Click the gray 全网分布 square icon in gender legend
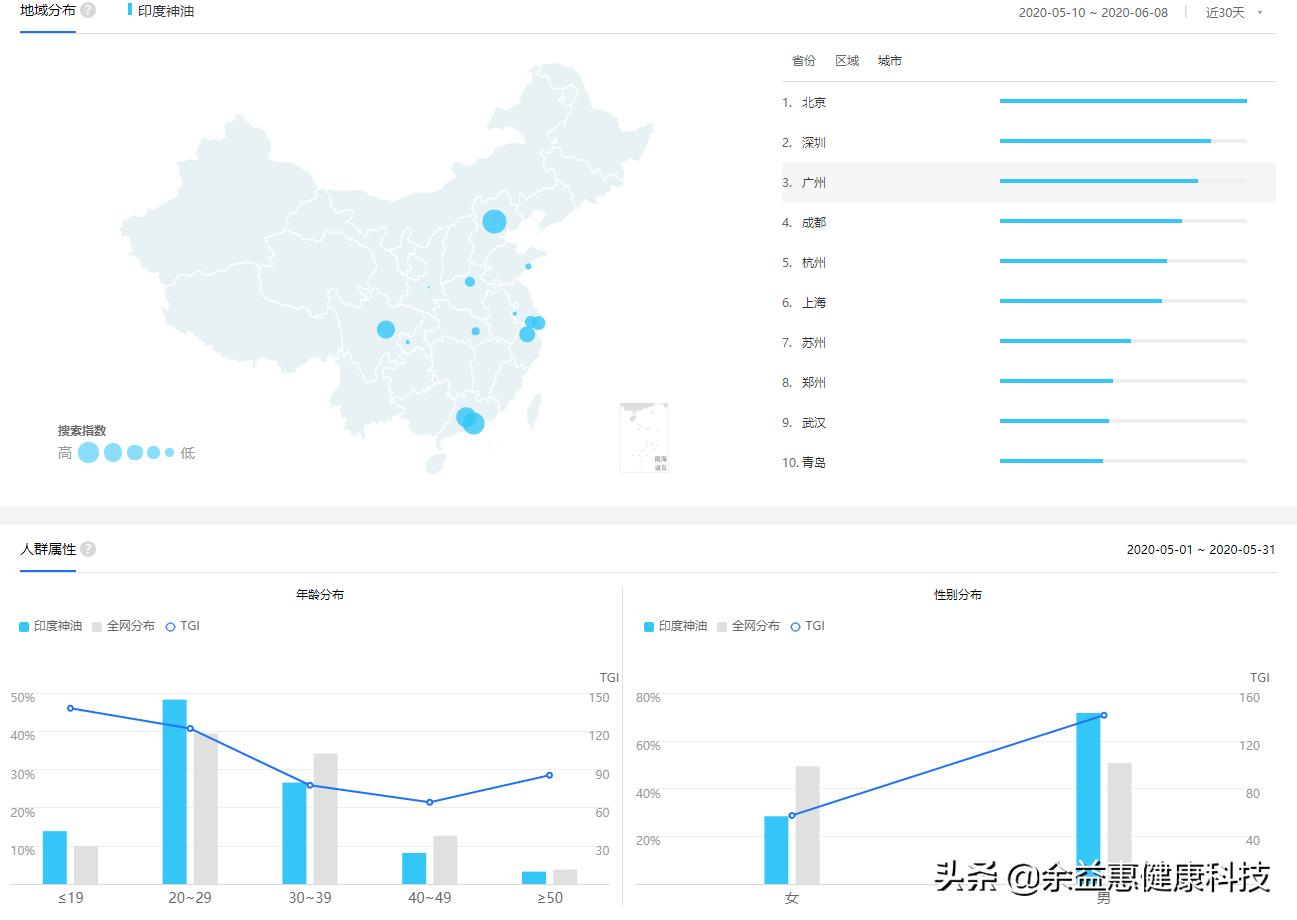The height and width of the screenshot is (920, 1297). coord(722,626)
